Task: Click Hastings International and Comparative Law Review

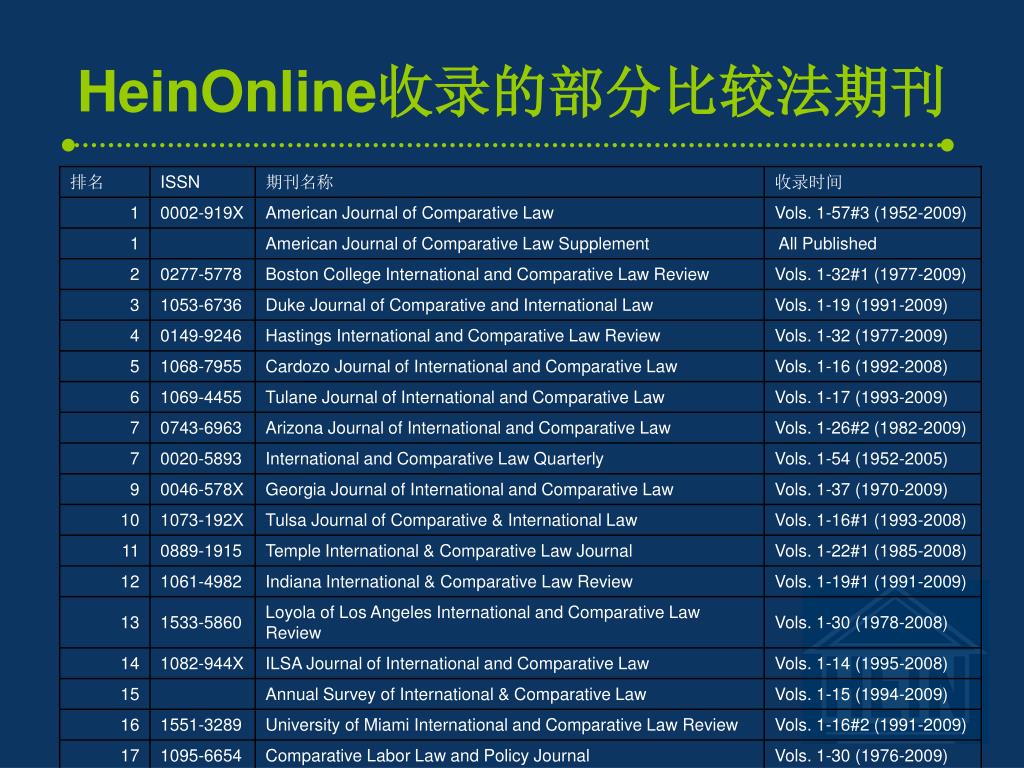Action: (x=463, y=336)
